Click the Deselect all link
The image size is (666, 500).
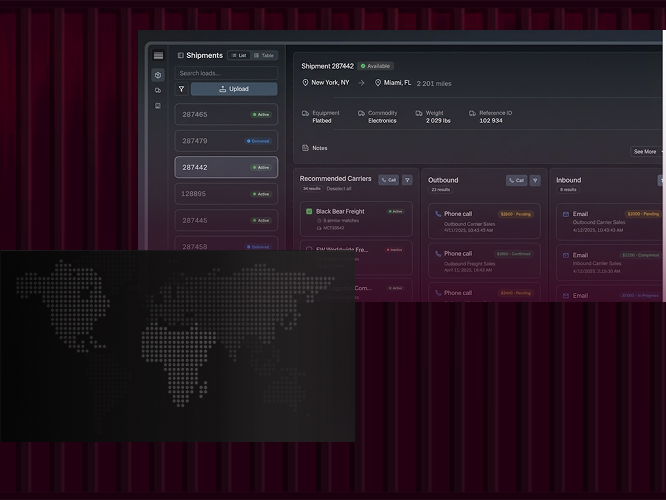(339, 188)
